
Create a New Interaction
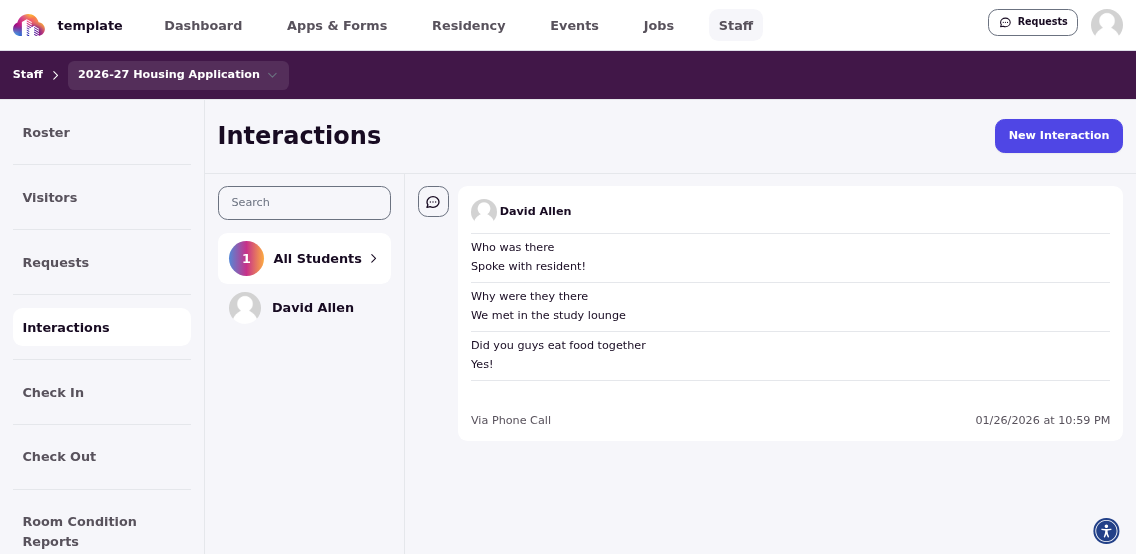click(x=1058, y=135)
